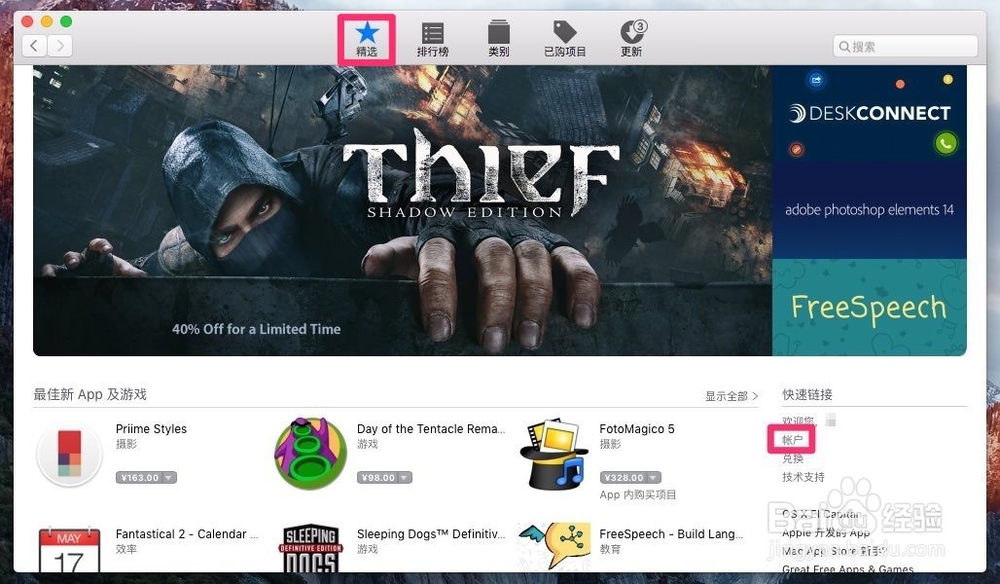Click the 搜索 search field
This screenshot has width=1000, height=584.
[905, 46]
